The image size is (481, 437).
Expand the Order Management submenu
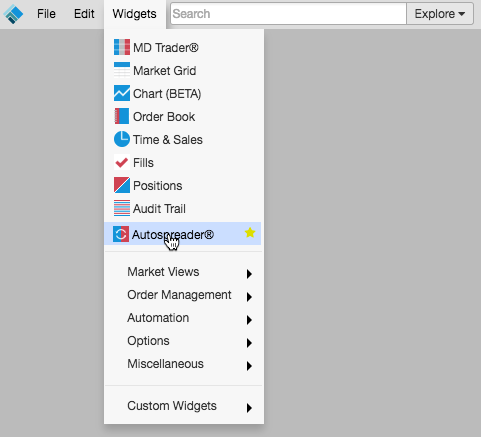pyautogui.click(x=184, y=295)
